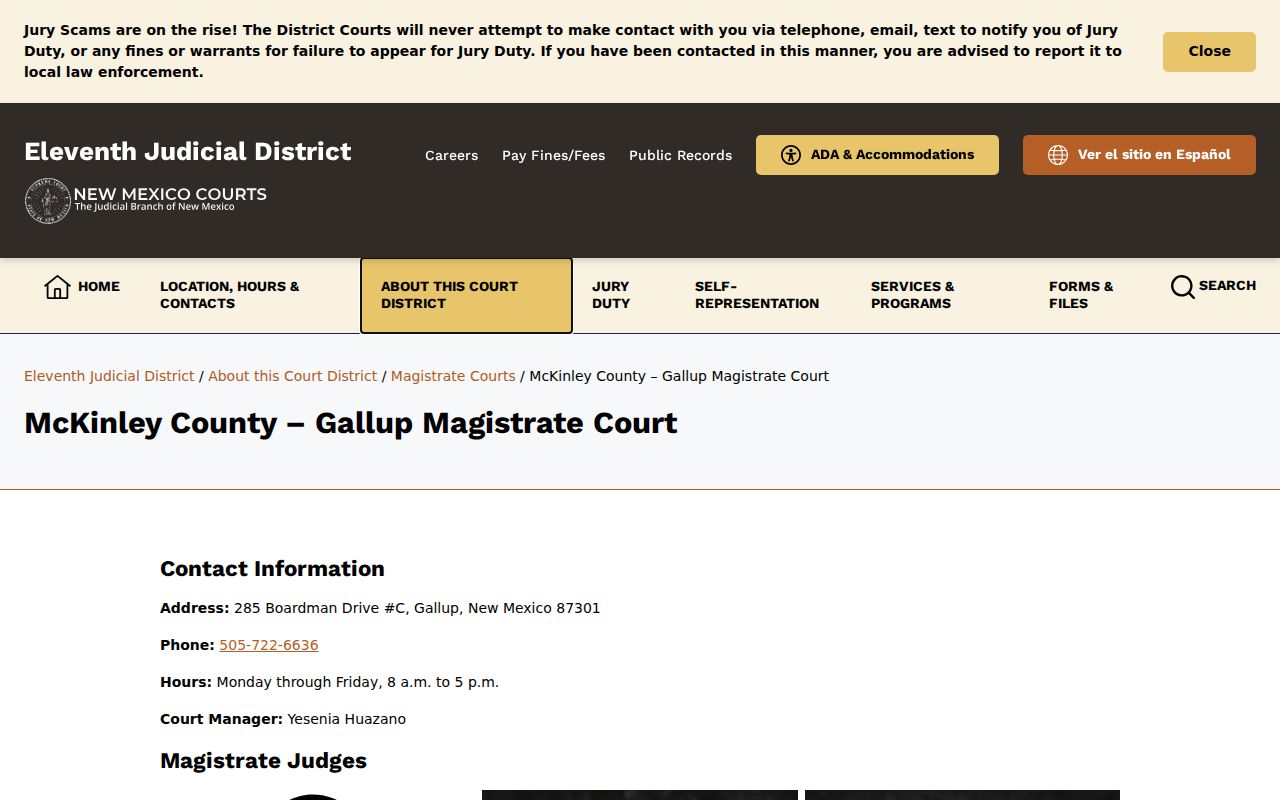Open the Careers link
1280x800 pixels.
pos(451,155)
